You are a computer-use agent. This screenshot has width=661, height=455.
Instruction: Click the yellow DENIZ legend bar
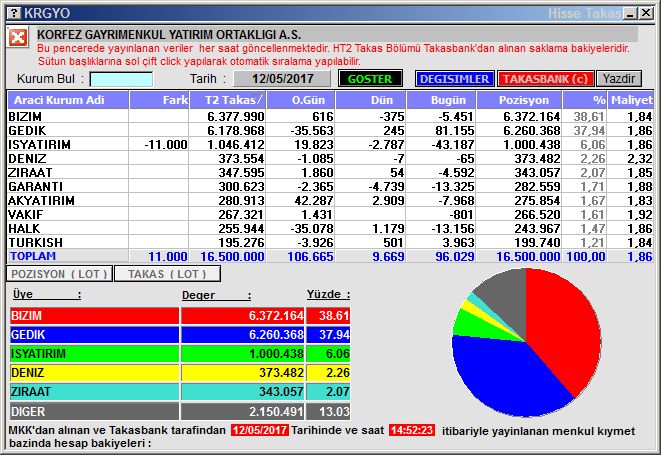(94, 372)
